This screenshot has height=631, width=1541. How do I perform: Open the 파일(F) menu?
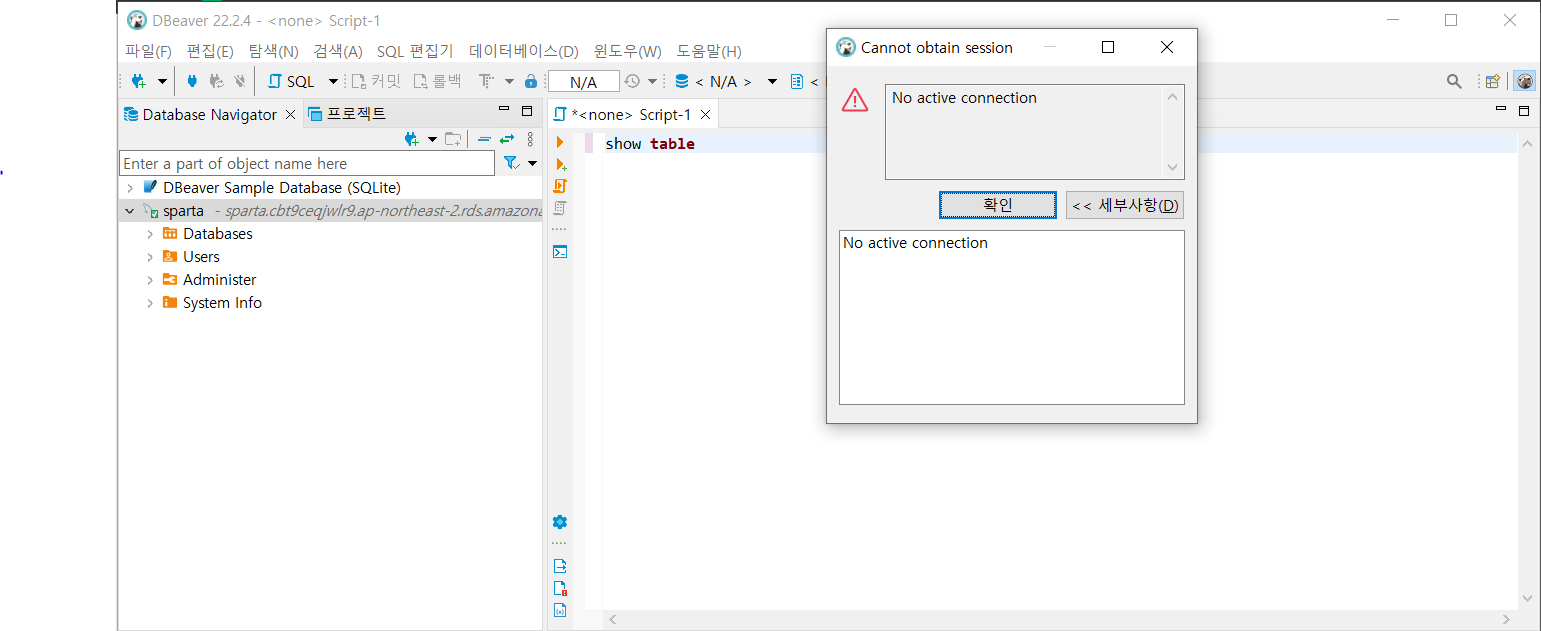[x=148, y=51]
